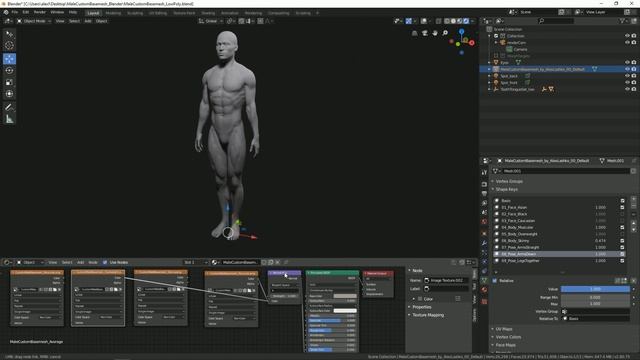Toggle 01_Face_Asian shape key checkbox
640x360 pixels.
[x=622, y=207]
